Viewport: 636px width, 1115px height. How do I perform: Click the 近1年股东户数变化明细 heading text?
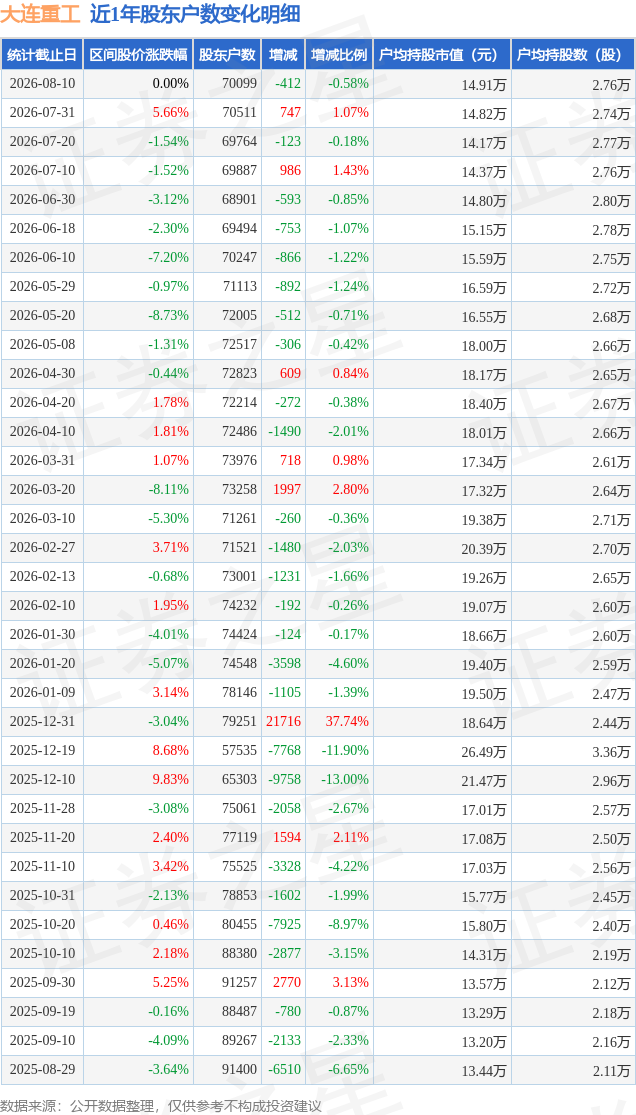(195, 14)
